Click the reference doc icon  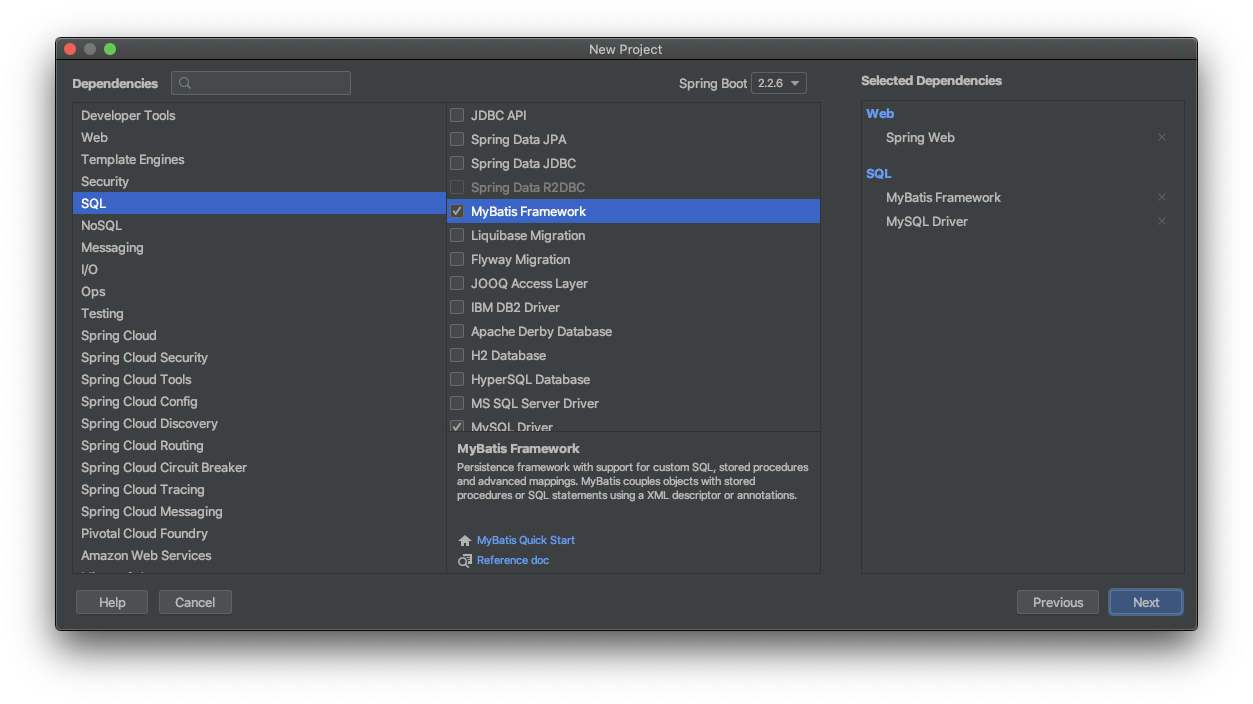pos(464,561)
